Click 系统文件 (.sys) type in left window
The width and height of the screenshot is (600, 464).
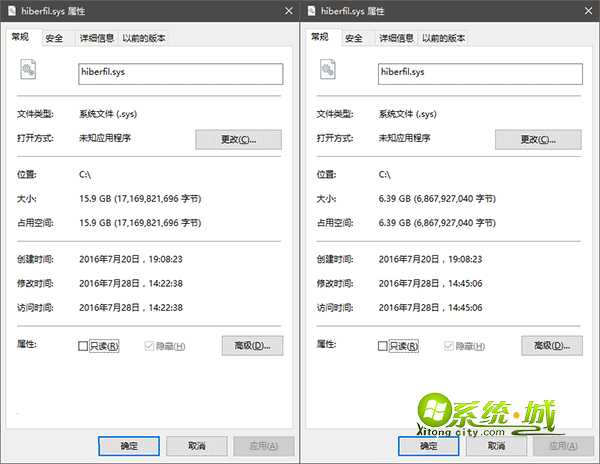pos(108,114)
